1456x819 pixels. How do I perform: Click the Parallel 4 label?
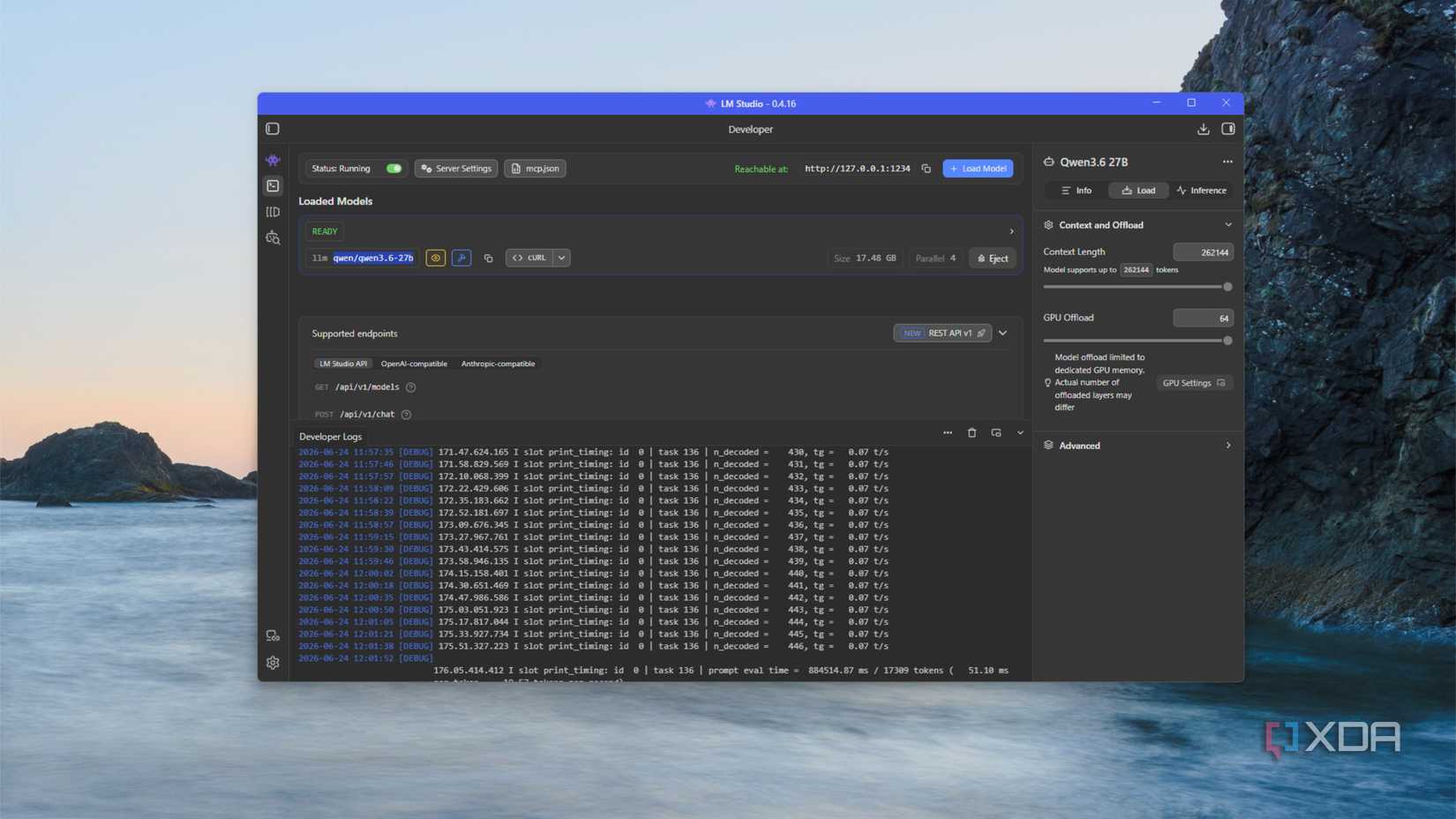[935, 259]
